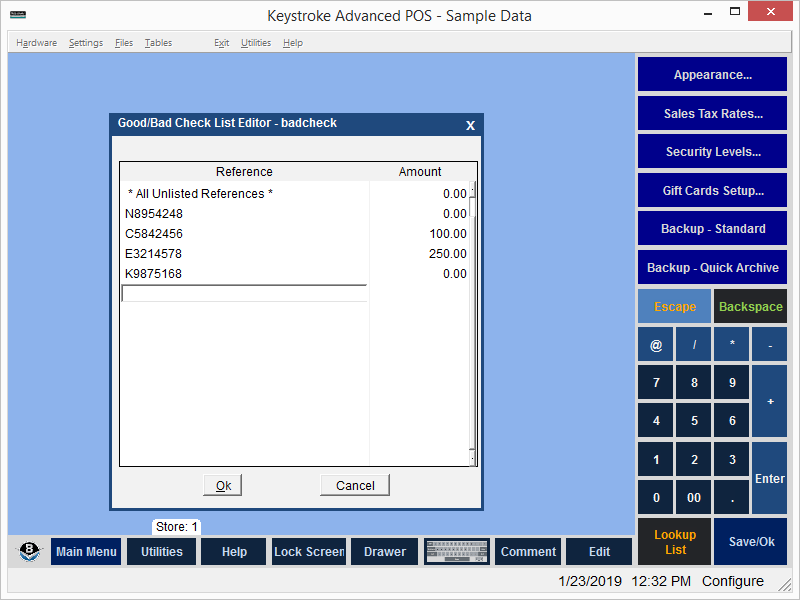This screenshot has width=800, height=600.
Task: Click the Edit button in the bottom bar
Action: click(599, 552)
